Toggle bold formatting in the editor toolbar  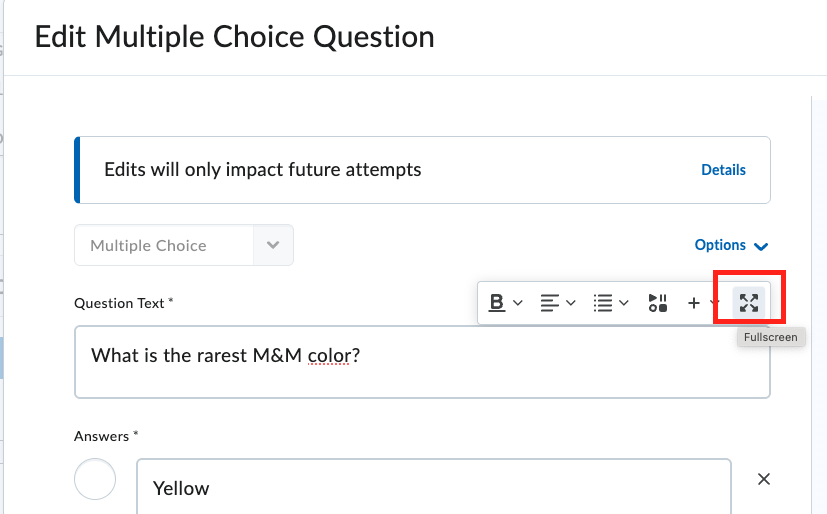497,303
